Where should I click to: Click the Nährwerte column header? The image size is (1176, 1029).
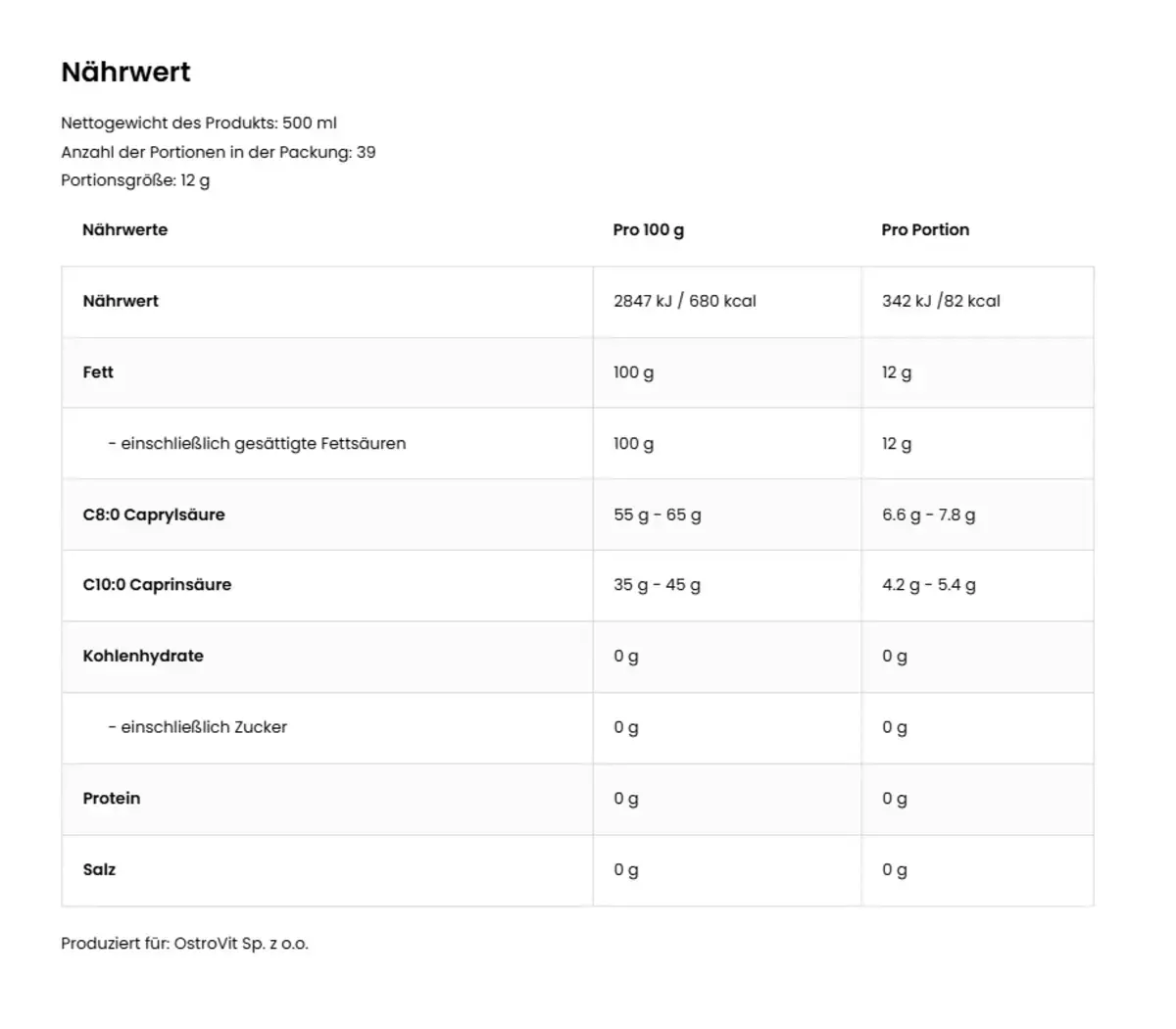125,229
